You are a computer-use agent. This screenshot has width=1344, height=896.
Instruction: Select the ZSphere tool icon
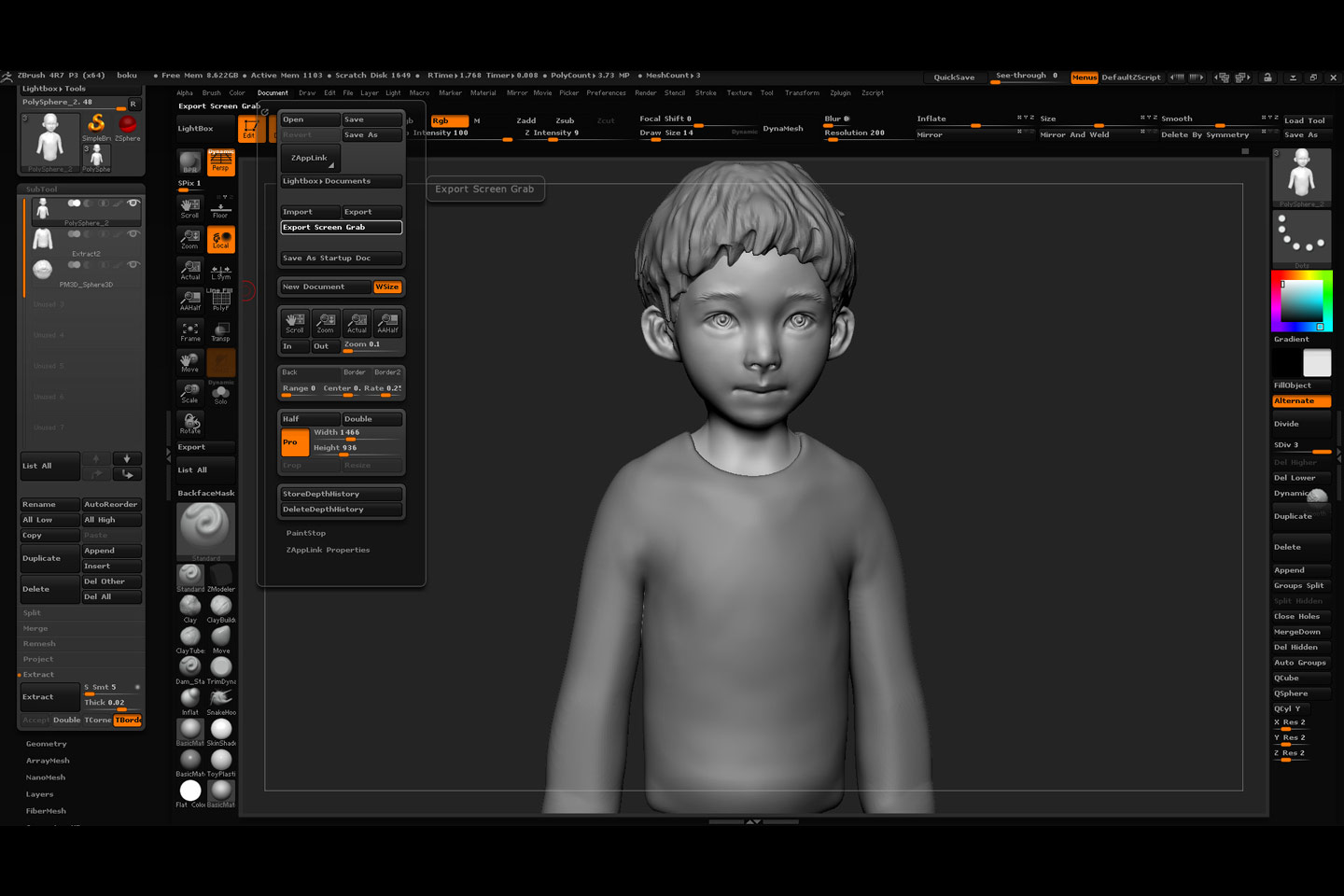pos(128,125)
